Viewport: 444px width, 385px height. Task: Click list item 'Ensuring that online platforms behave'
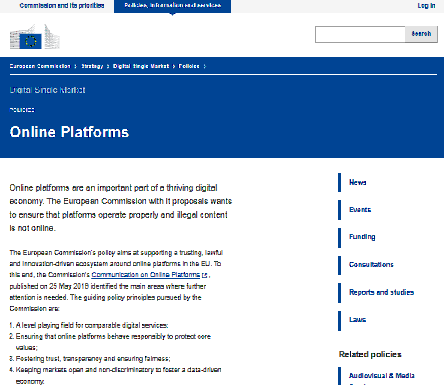(x=113, y=342)
